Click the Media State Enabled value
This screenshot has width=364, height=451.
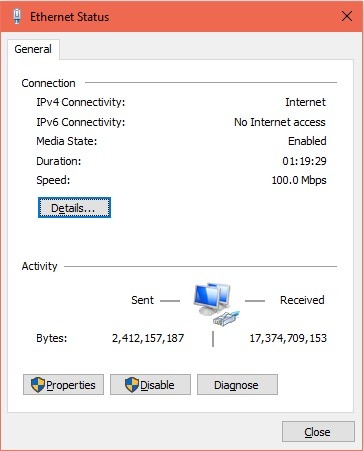[x=307, y=141]
